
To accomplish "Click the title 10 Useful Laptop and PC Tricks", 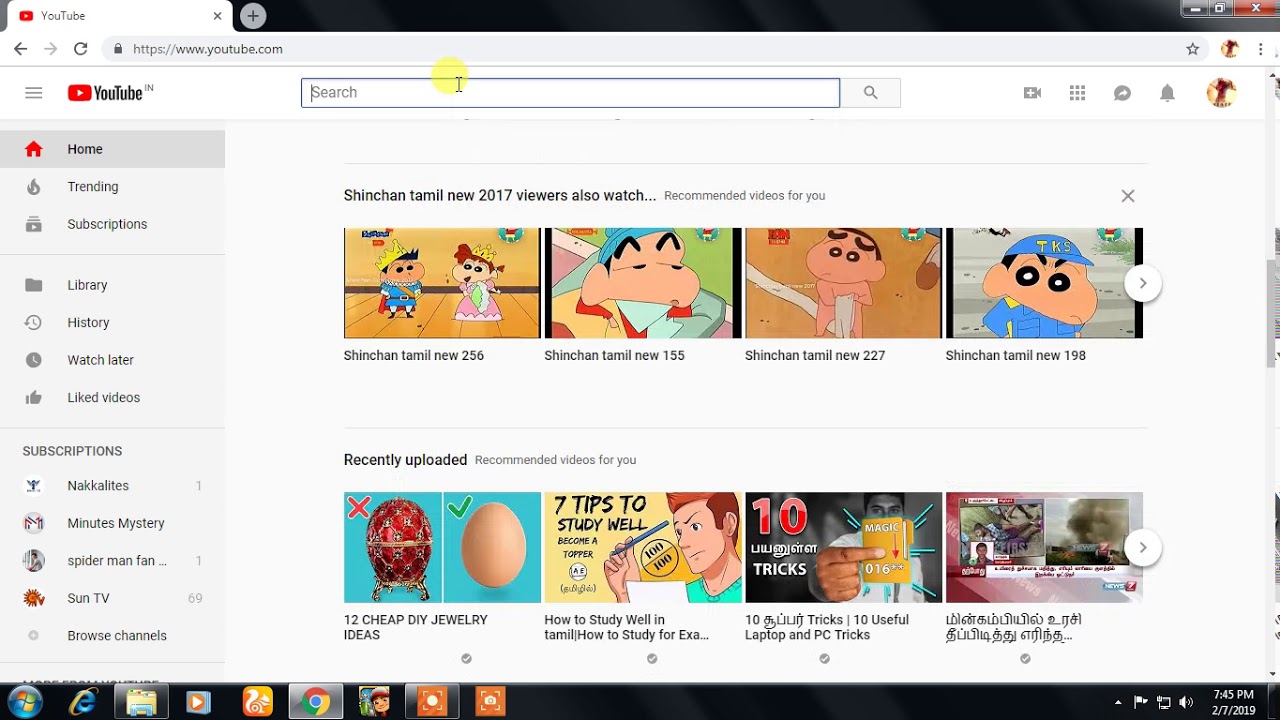I will click(827, 627).
